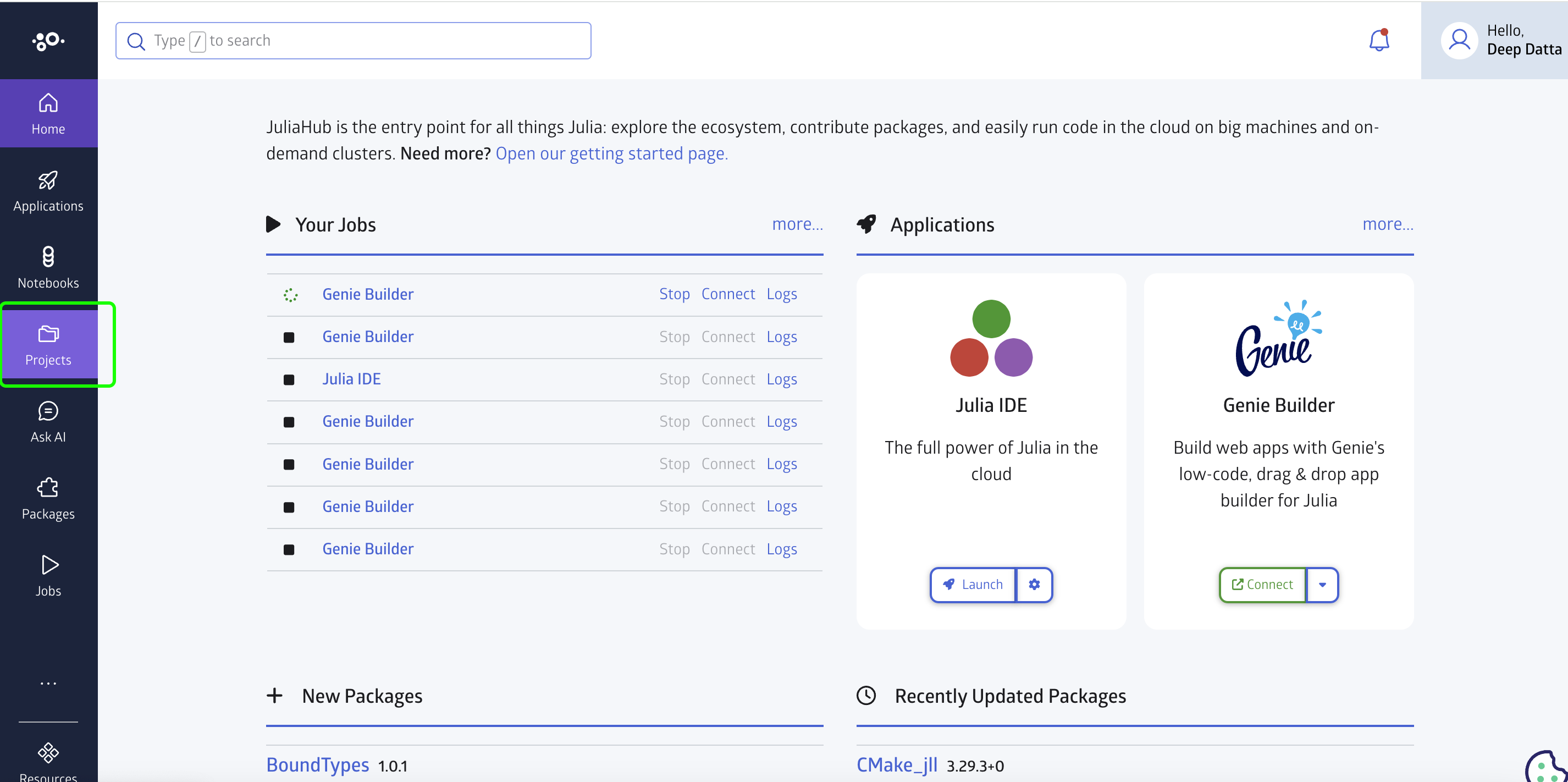Connect to the running Genie Builder job
Screen dimensions: 1568x782
[x=728, y=294]
